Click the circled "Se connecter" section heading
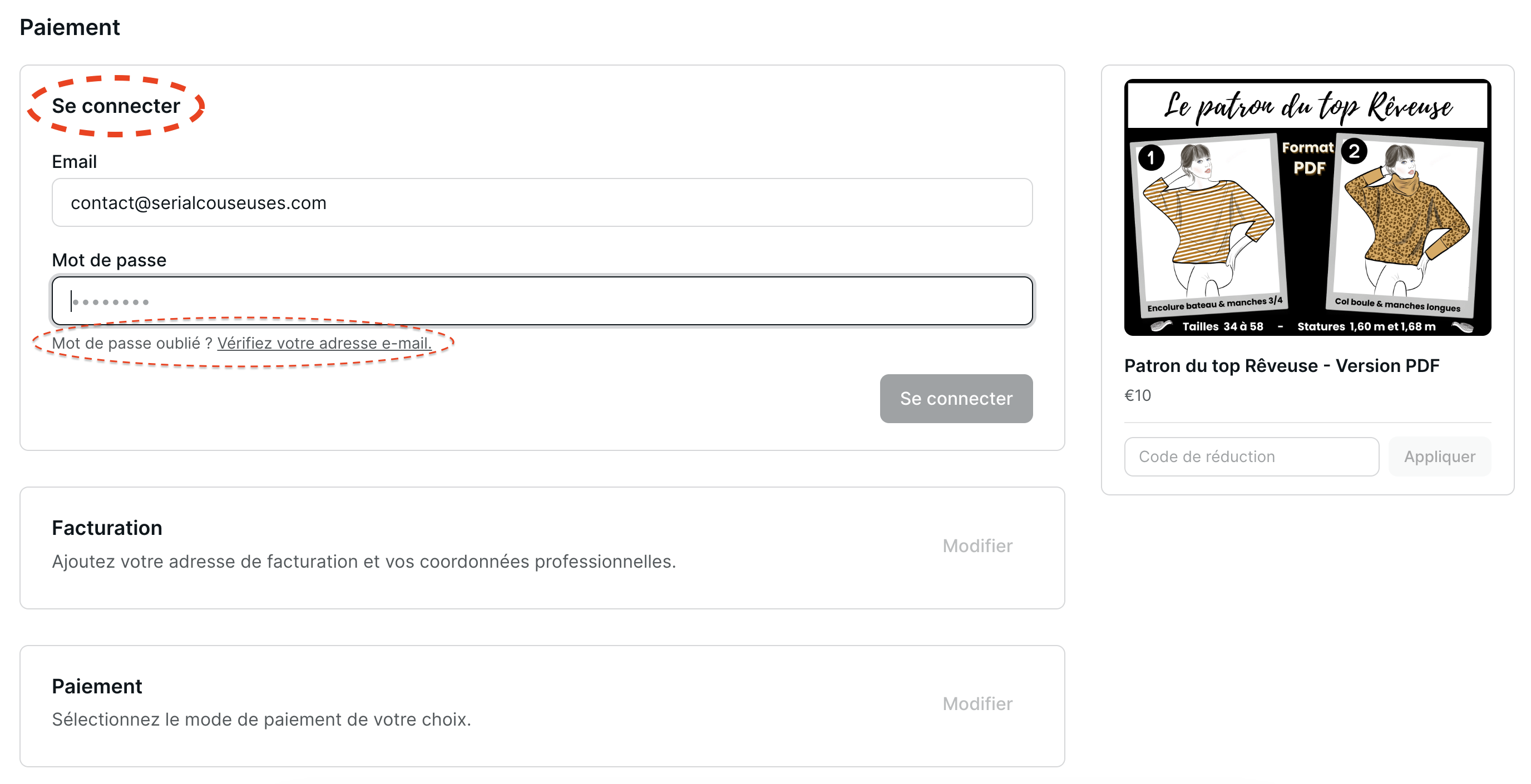 pos(116,106)
